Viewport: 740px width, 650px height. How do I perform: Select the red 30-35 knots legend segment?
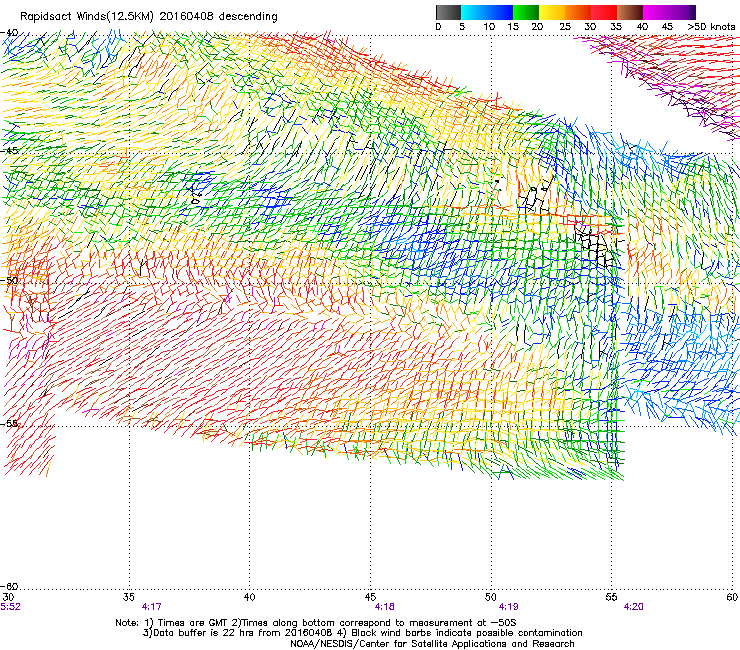[x=604, y=12]
